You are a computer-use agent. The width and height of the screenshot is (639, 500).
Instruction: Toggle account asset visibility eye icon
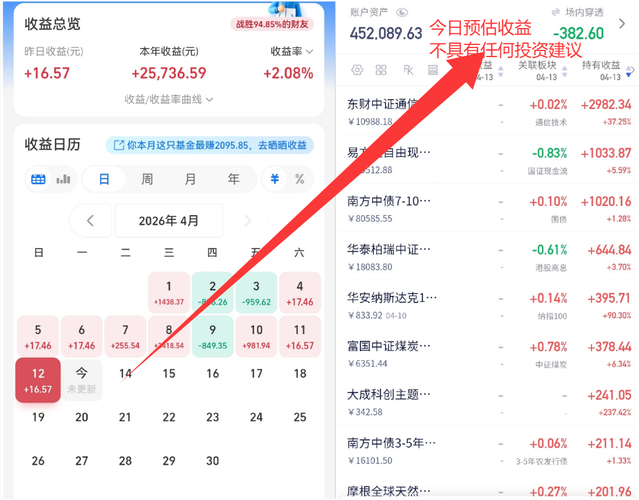point(402,13)
